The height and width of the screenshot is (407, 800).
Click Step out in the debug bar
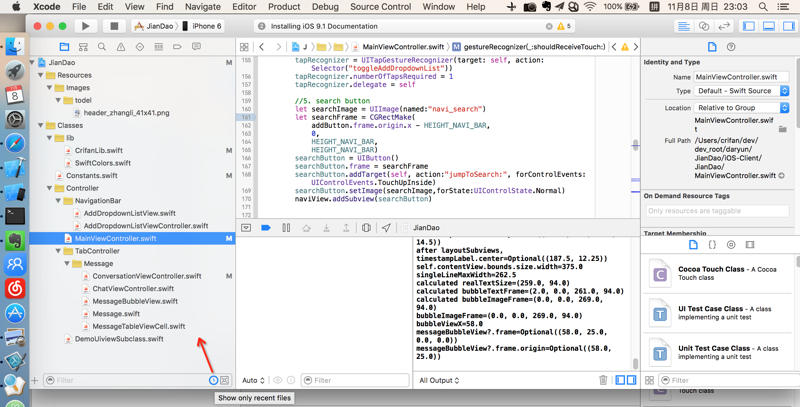click(x=346, y=227)
